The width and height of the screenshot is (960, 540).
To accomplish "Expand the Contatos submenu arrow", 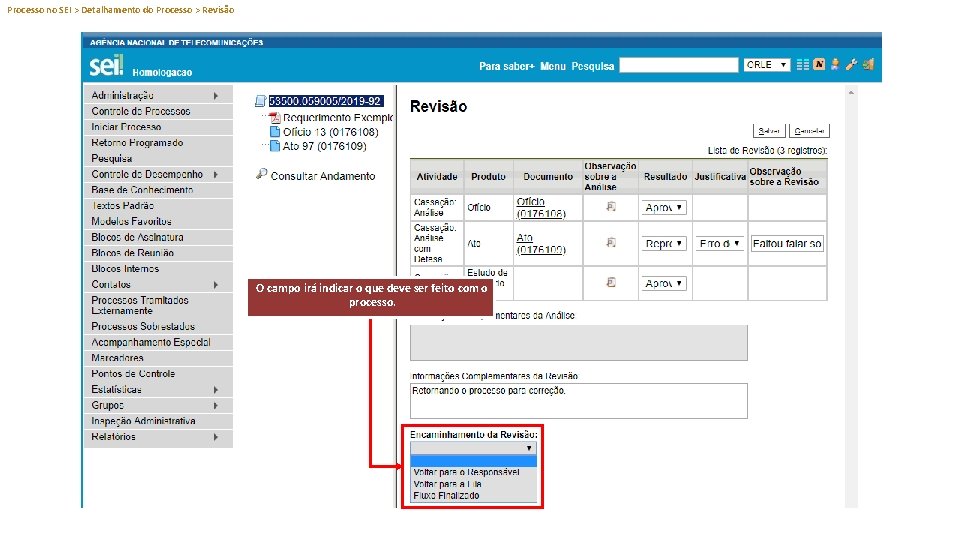I will 216,285.
